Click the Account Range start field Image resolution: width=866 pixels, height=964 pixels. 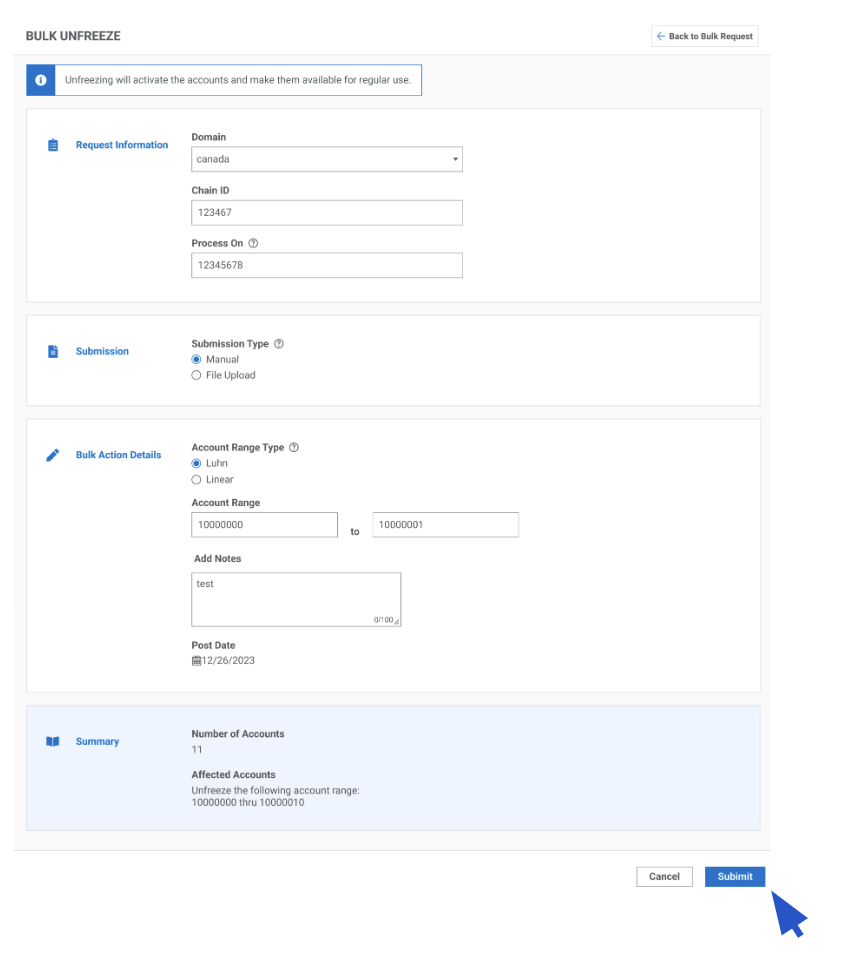click(x=264, y=525)
